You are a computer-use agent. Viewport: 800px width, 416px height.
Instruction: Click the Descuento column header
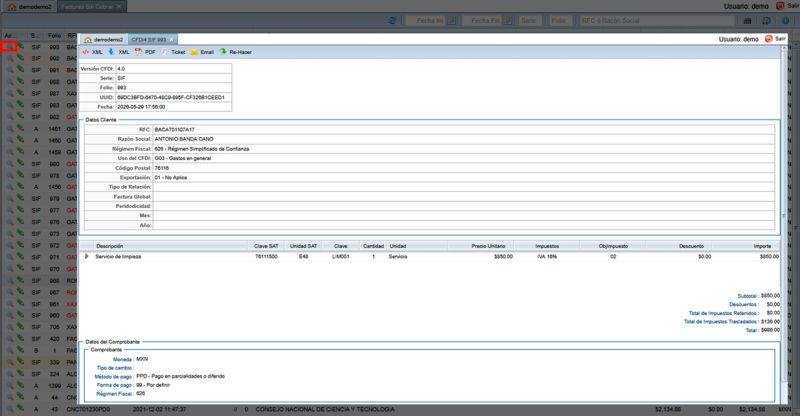[x=679, y=246]
